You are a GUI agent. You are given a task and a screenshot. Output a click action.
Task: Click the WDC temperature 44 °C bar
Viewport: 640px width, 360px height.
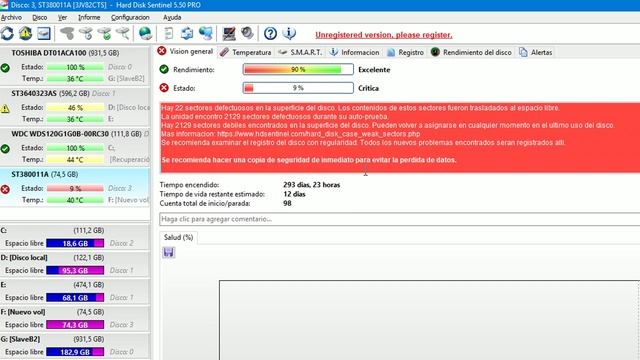click(75, 160)
